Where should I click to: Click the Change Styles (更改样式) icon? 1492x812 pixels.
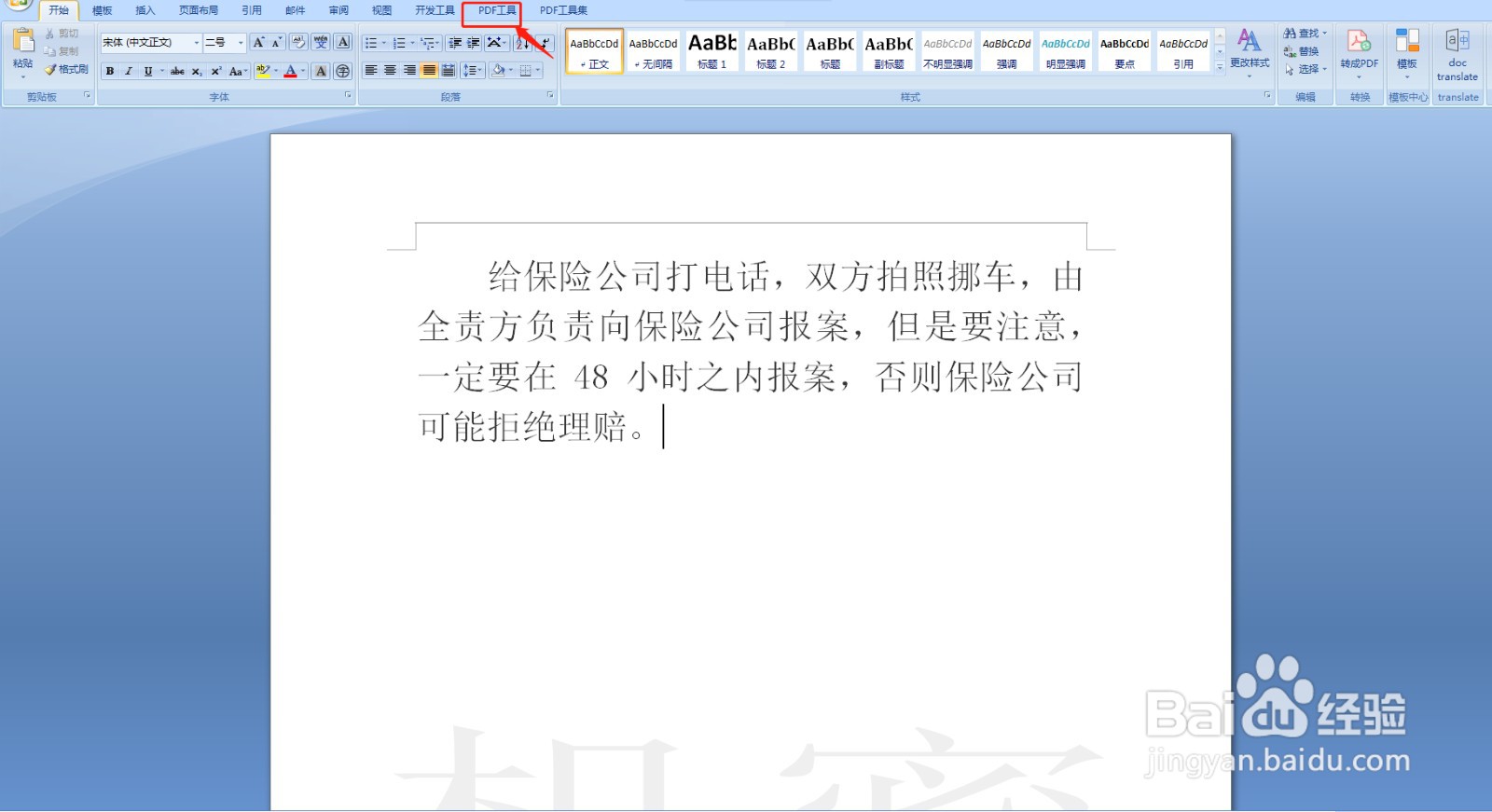pos(1249,40)
